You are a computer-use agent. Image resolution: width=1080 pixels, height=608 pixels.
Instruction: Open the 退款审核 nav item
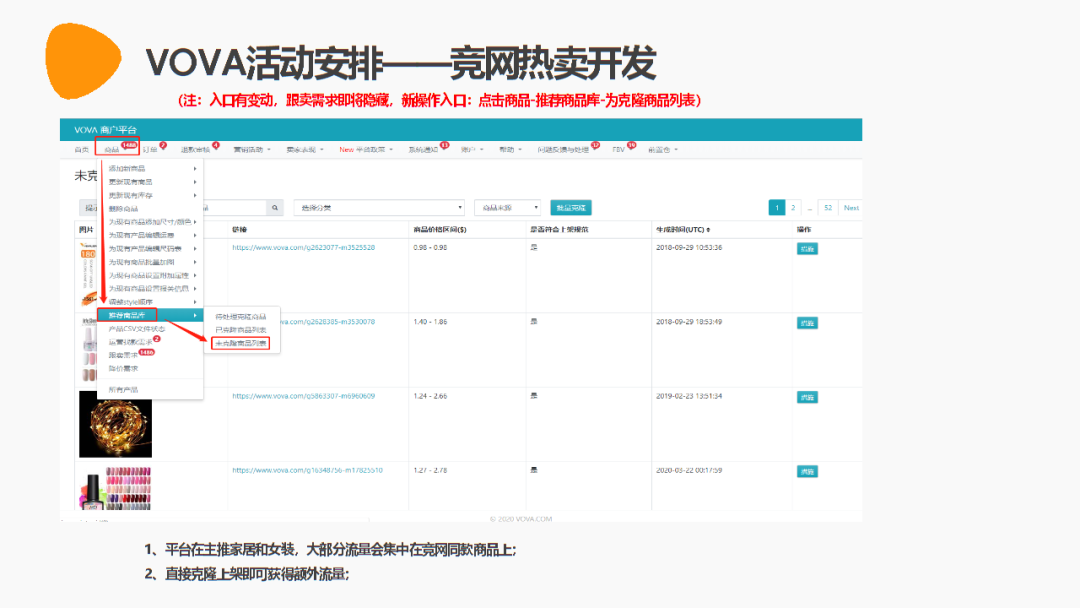coord(196,149)
